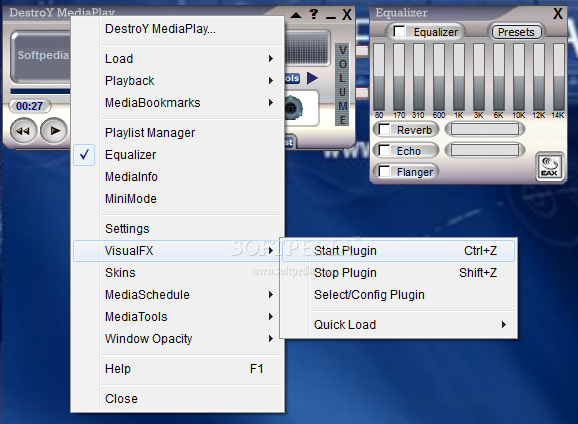
Task: Select Stop Plugin option
Action: [398, 272]
